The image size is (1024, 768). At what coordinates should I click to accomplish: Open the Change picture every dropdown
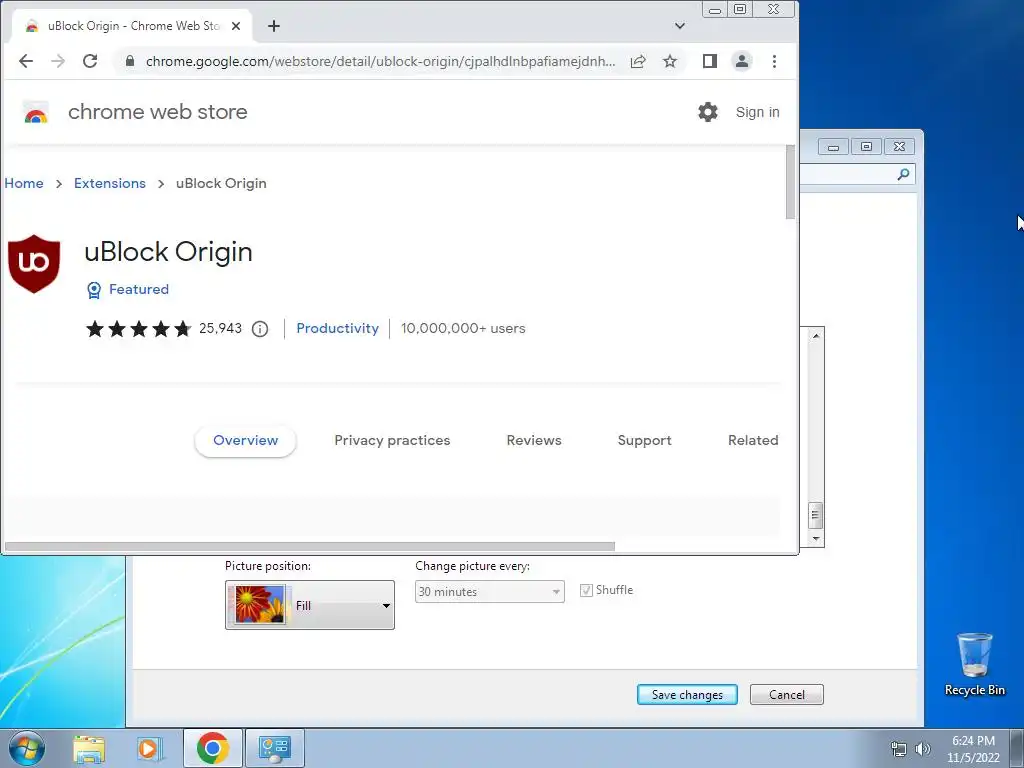coord(490,592)
